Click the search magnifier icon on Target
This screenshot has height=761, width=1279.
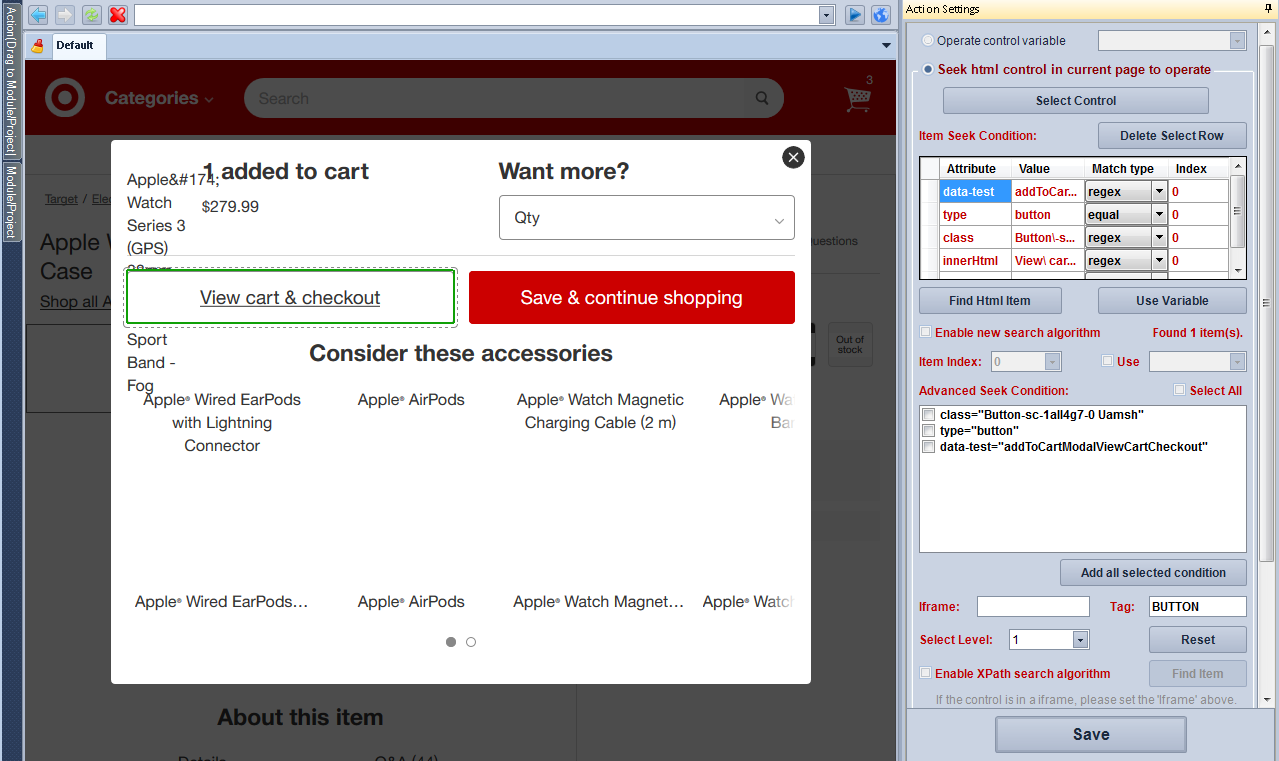pos(762,98)
